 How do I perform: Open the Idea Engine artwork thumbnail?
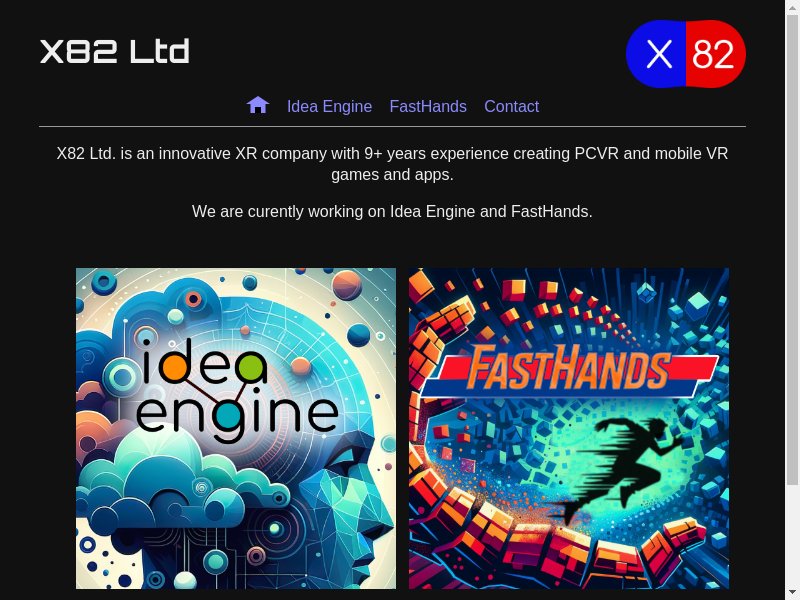tap(236, 429)
